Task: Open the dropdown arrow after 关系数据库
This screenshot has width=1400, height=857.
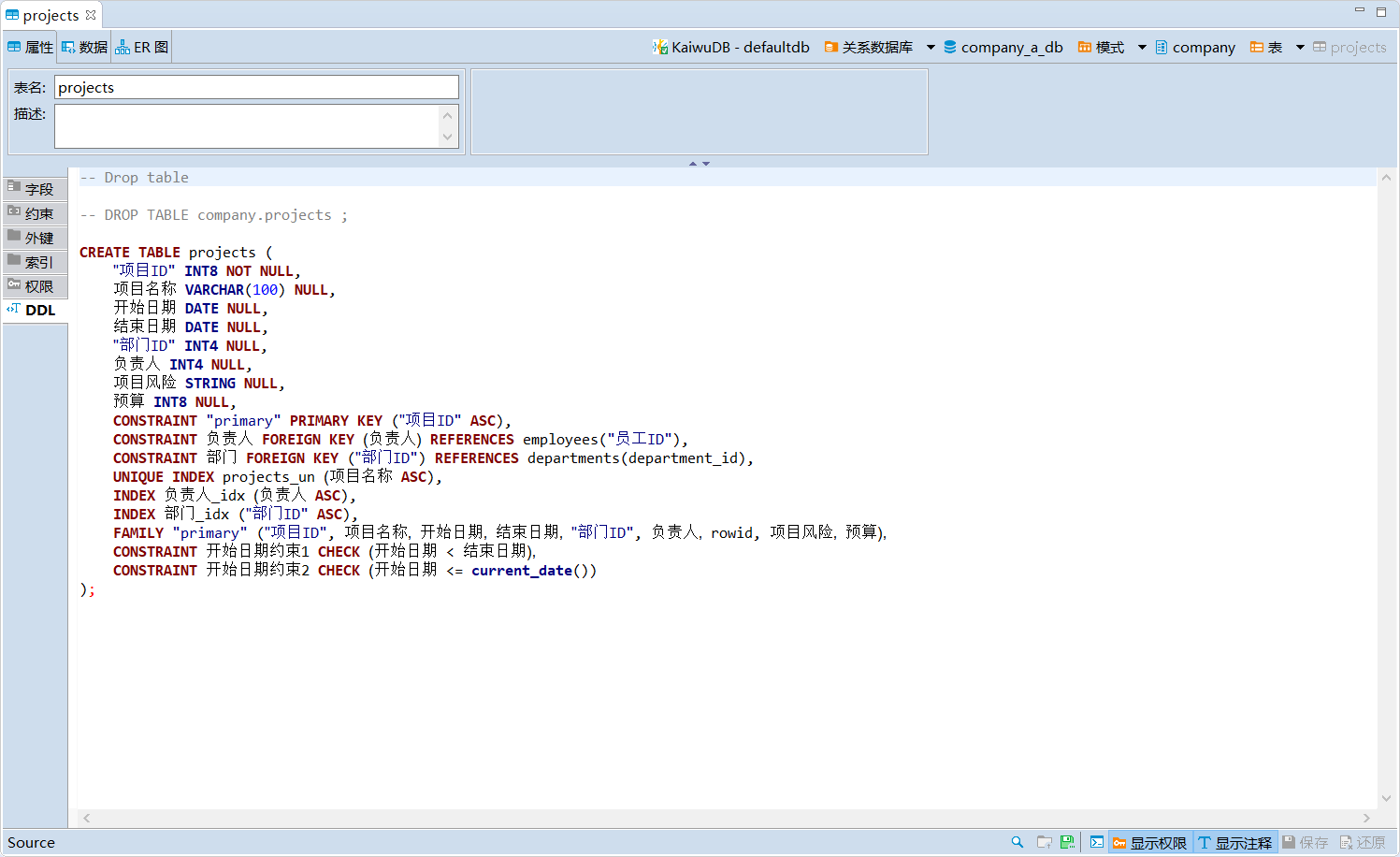Action: 931,47
